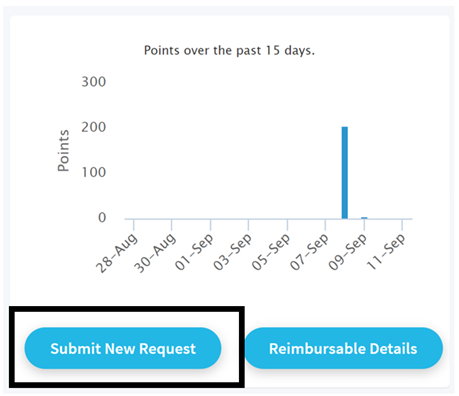Image resolution: width=459 pixels, height=396 pixels.
Task: Click the chart title about past 15 days
Action: point(229,51)
